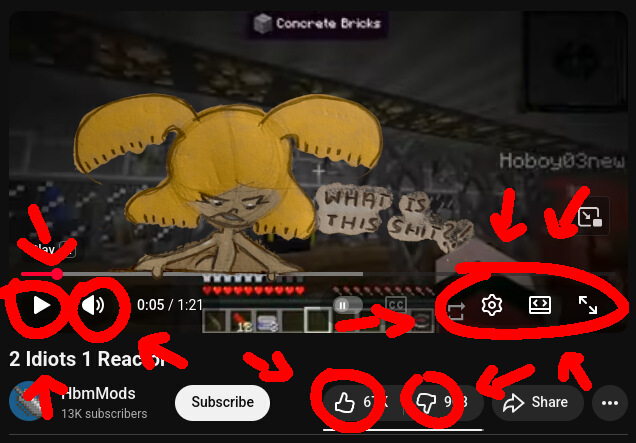Click the Subscribe button
Screen dimensions: 636x443
[x=222, y=402]
